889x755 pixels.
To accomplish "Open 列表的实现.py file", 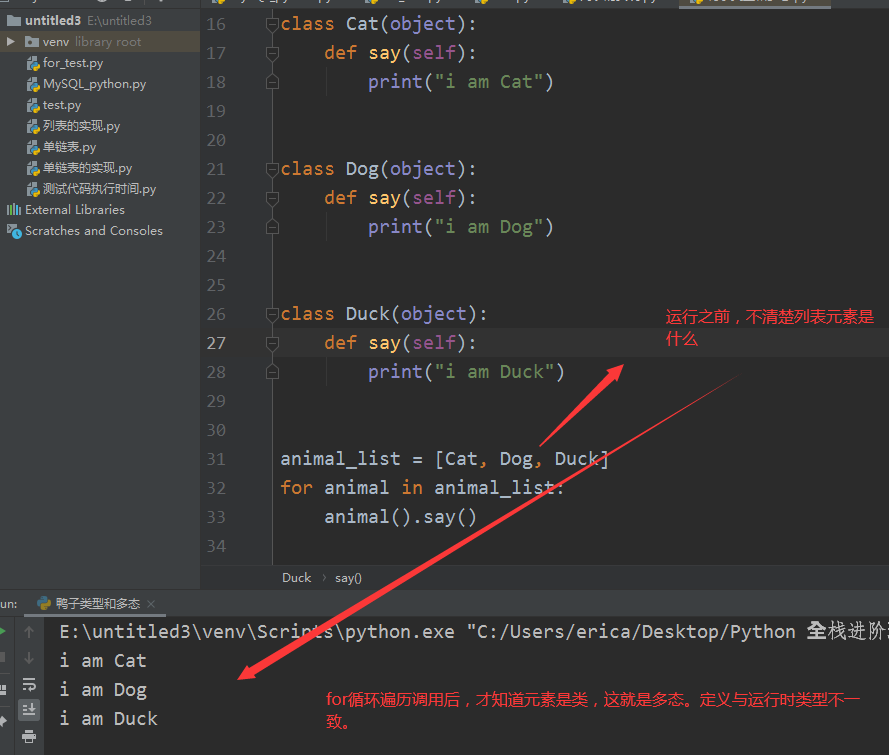I will click(x=81, y=126).
